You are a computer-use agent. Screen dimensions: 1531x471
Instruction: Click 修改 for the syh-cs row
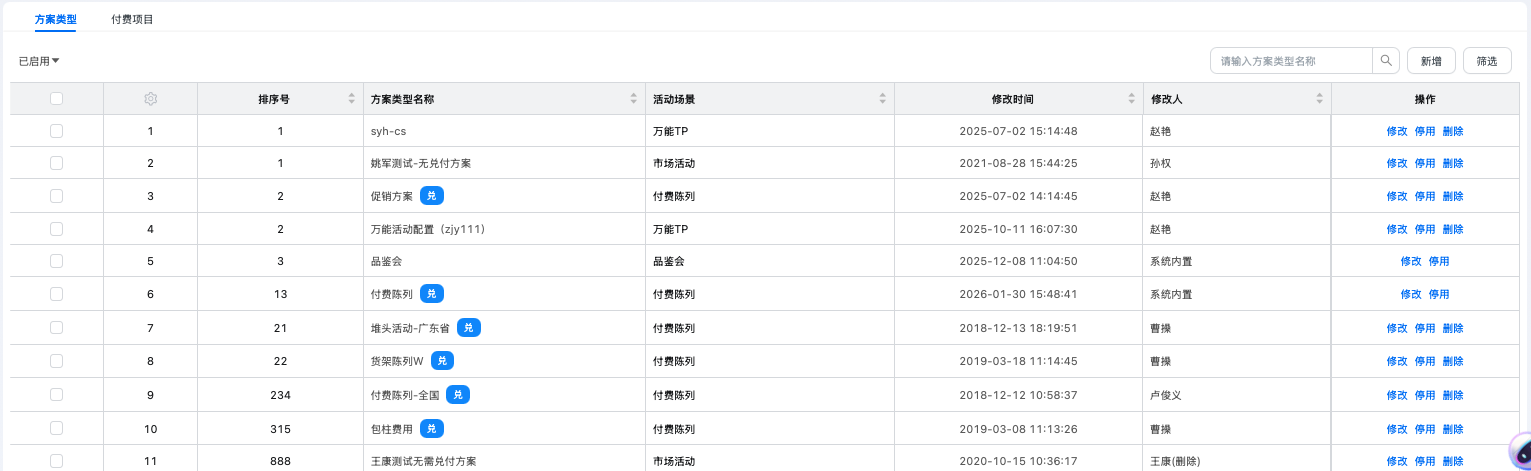[1397, 131]
